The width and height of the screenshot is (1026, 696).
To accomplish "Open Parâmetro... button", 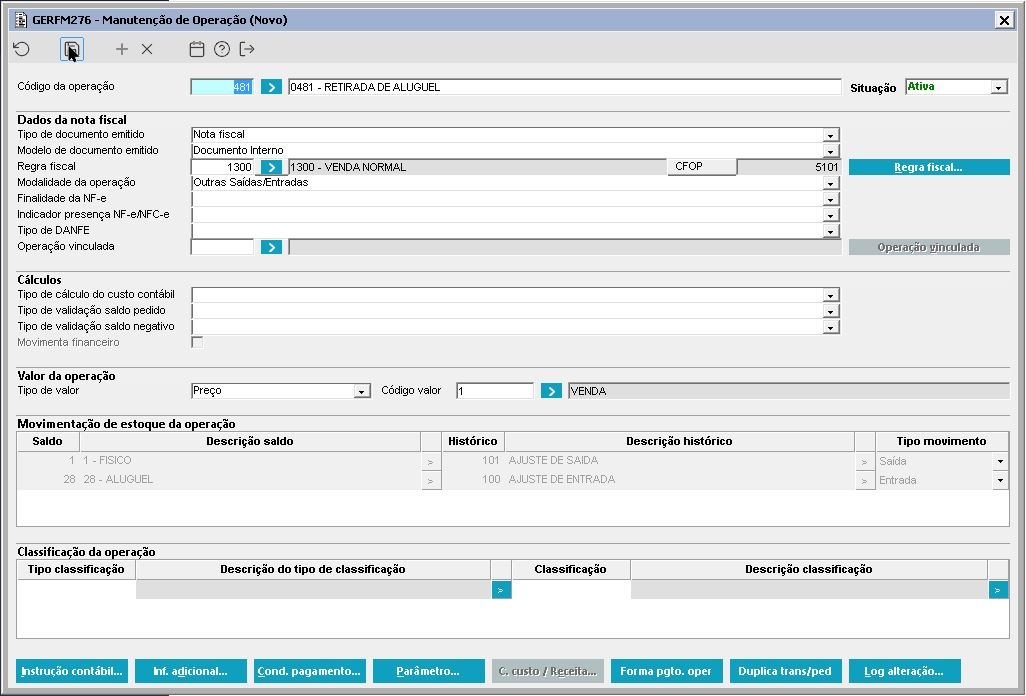I will click(x=429, y=671).
